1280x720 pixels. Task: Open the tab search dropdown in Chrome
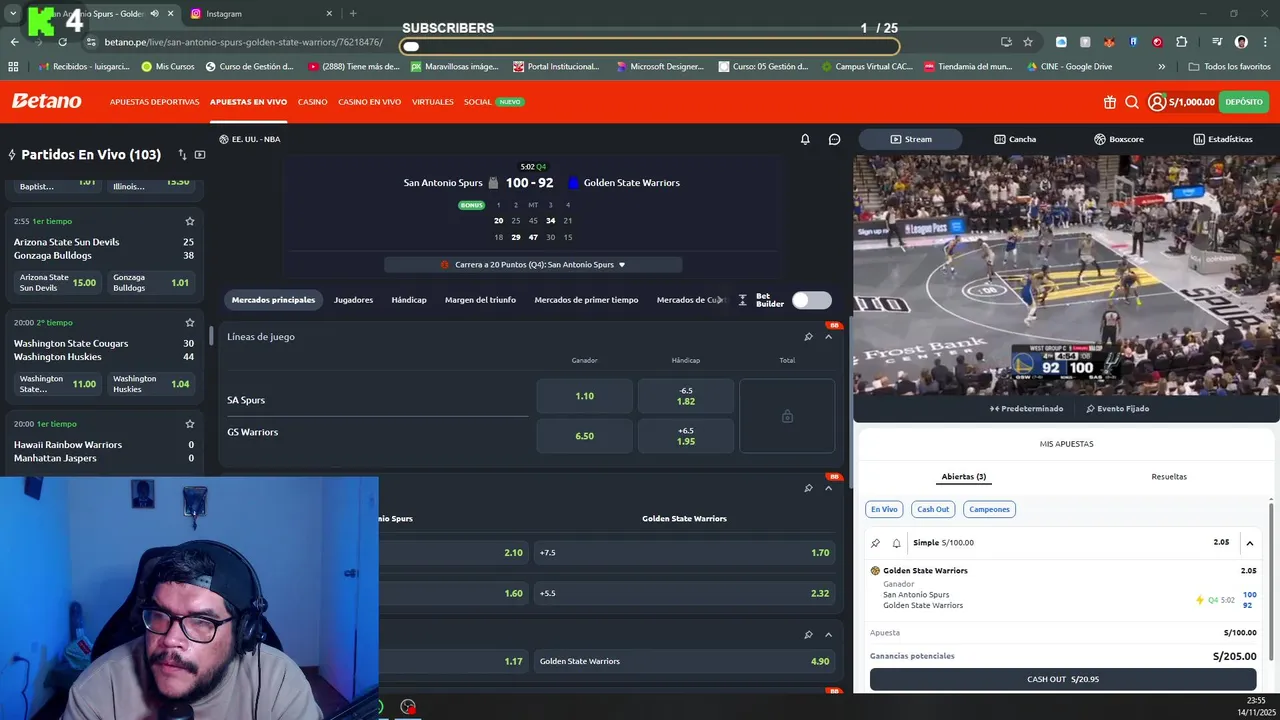pos(13,14)
